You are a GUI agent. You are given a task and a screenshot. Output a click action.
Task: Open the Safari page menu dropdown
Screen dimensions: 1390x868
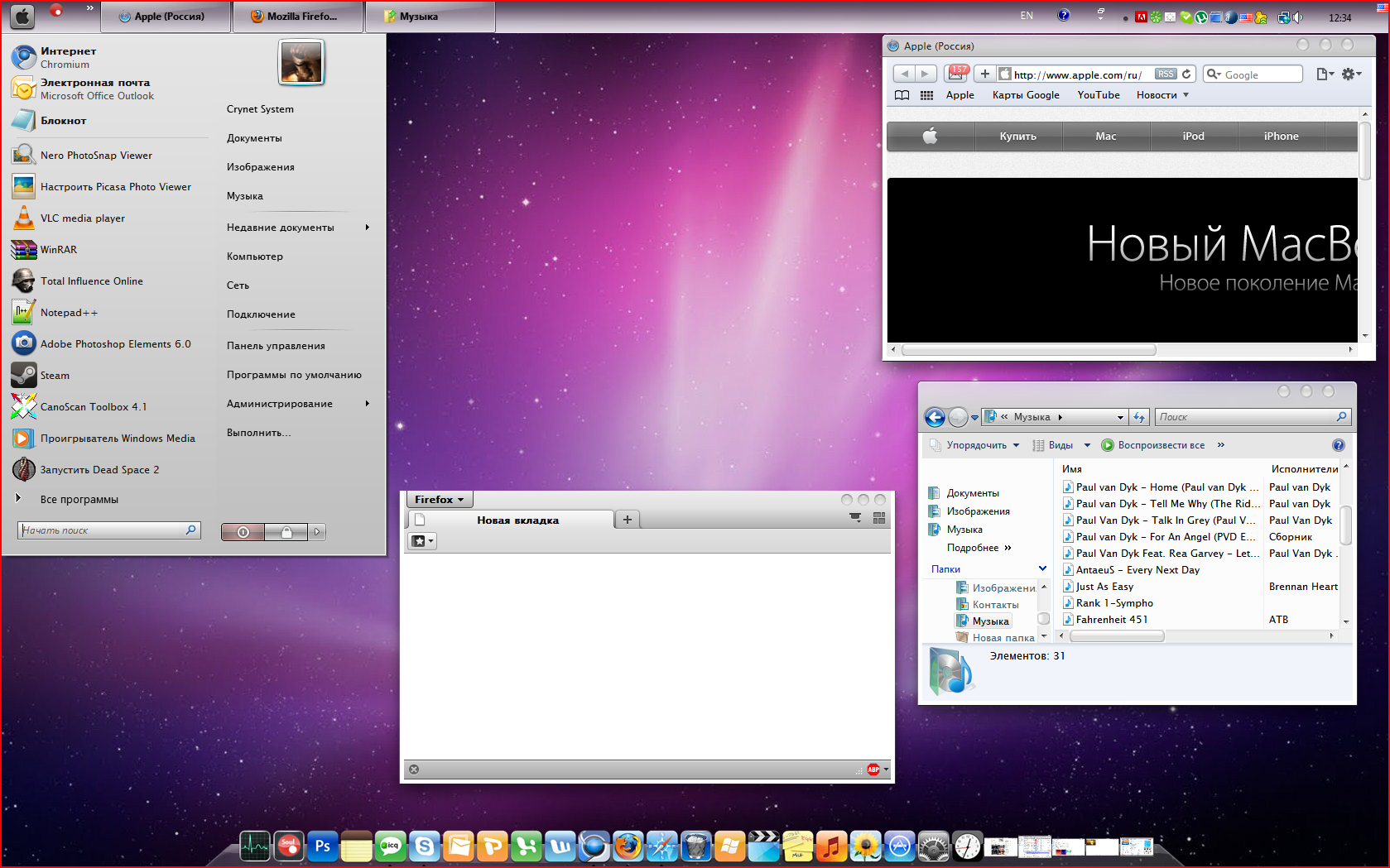pyautogui.click(x=1325, y=74)
